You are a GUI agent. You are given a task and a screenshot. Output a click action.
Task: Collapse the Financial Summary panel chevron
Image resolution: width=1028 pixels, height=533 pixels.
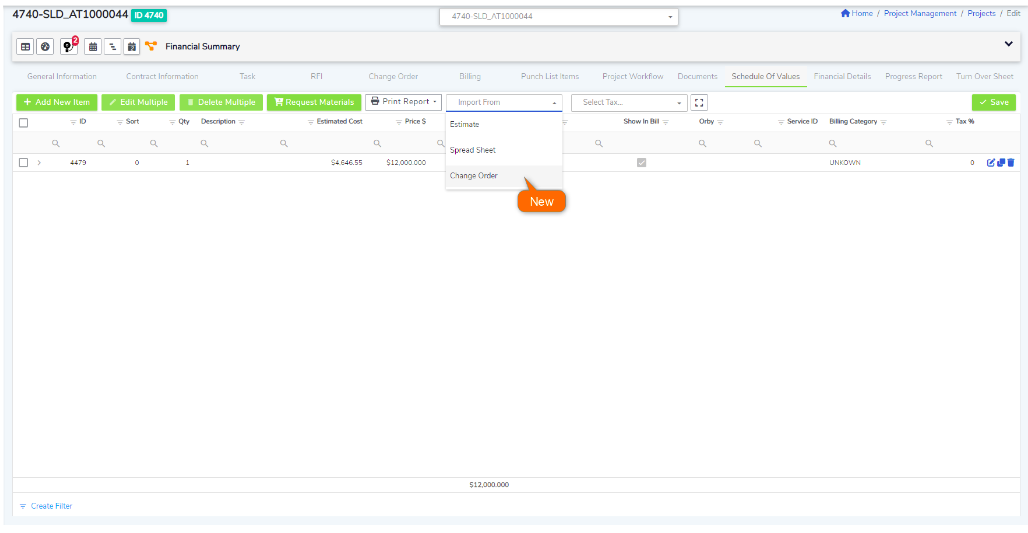point(1008,44)
